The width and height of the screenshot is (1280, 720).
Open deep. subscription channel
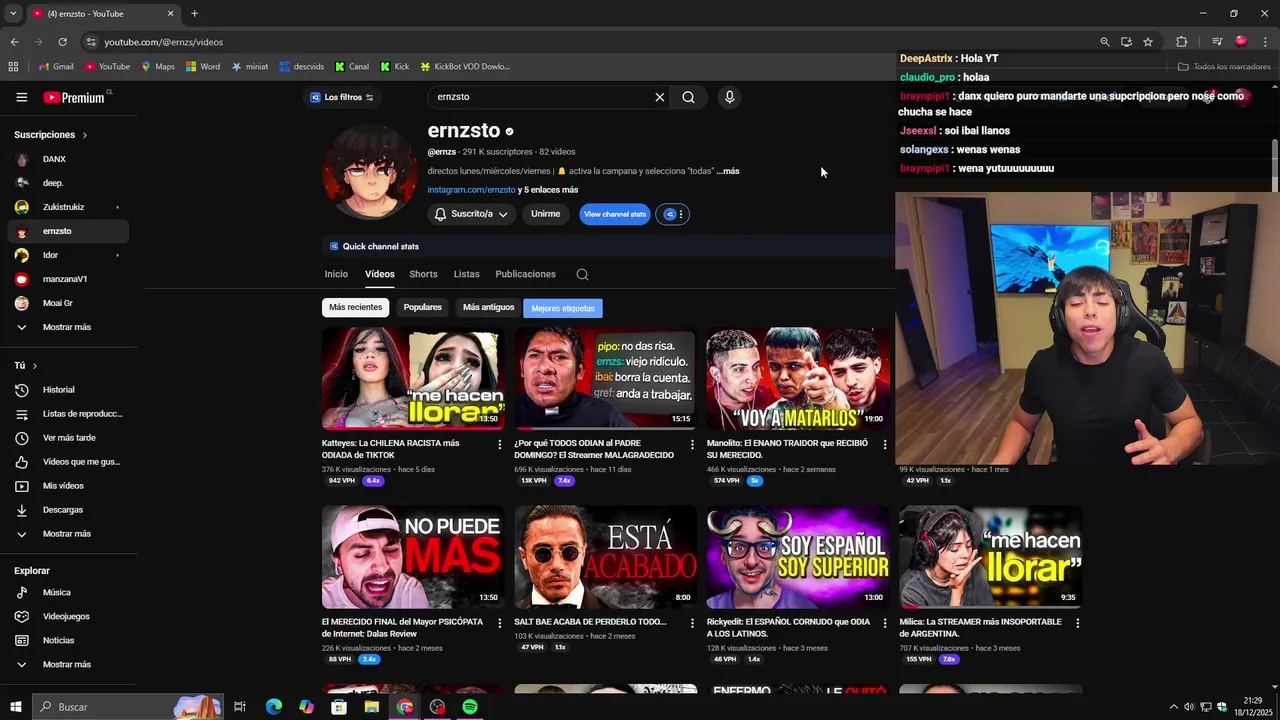pyautogui.click(x=68, y=183)
